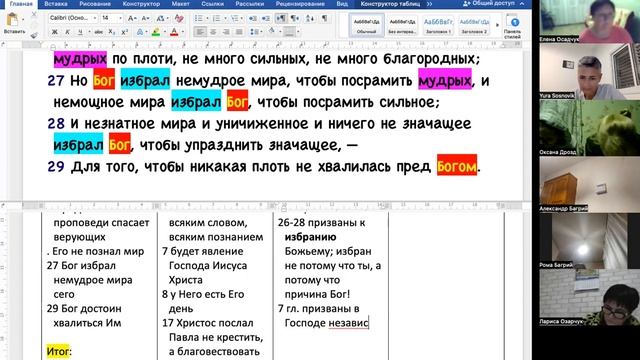Toggle show paragraph marks (¶)

324,18
